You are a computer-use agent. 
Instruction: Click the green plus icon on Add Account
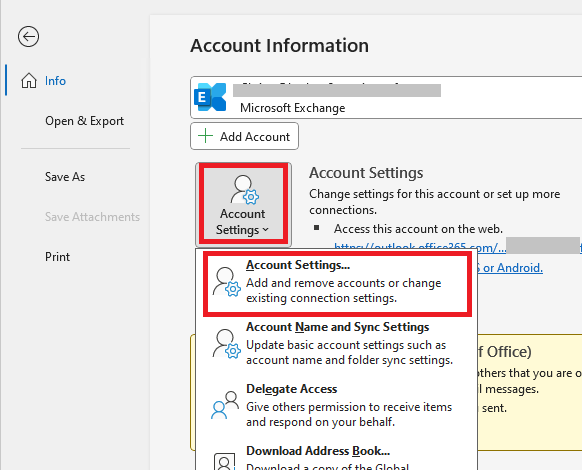point(205,136)
